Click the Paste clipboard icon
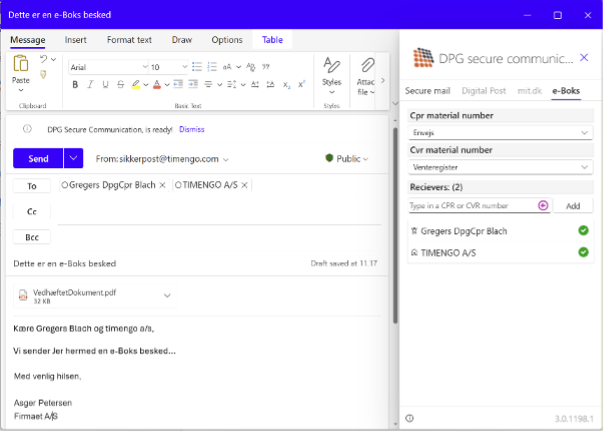This screenshot has width=604, height=432. [x=20, y=64]
